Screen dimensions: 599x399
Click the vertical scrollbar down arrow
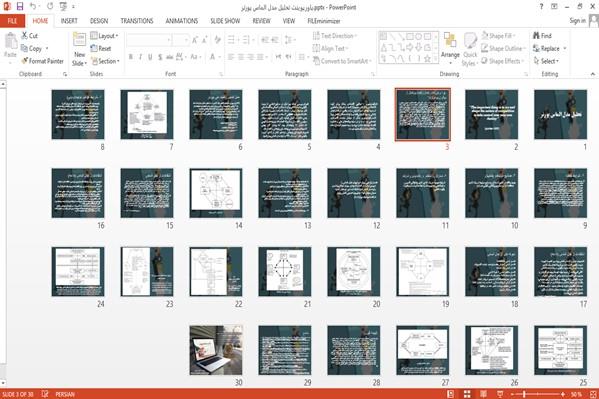click(3, 383)
